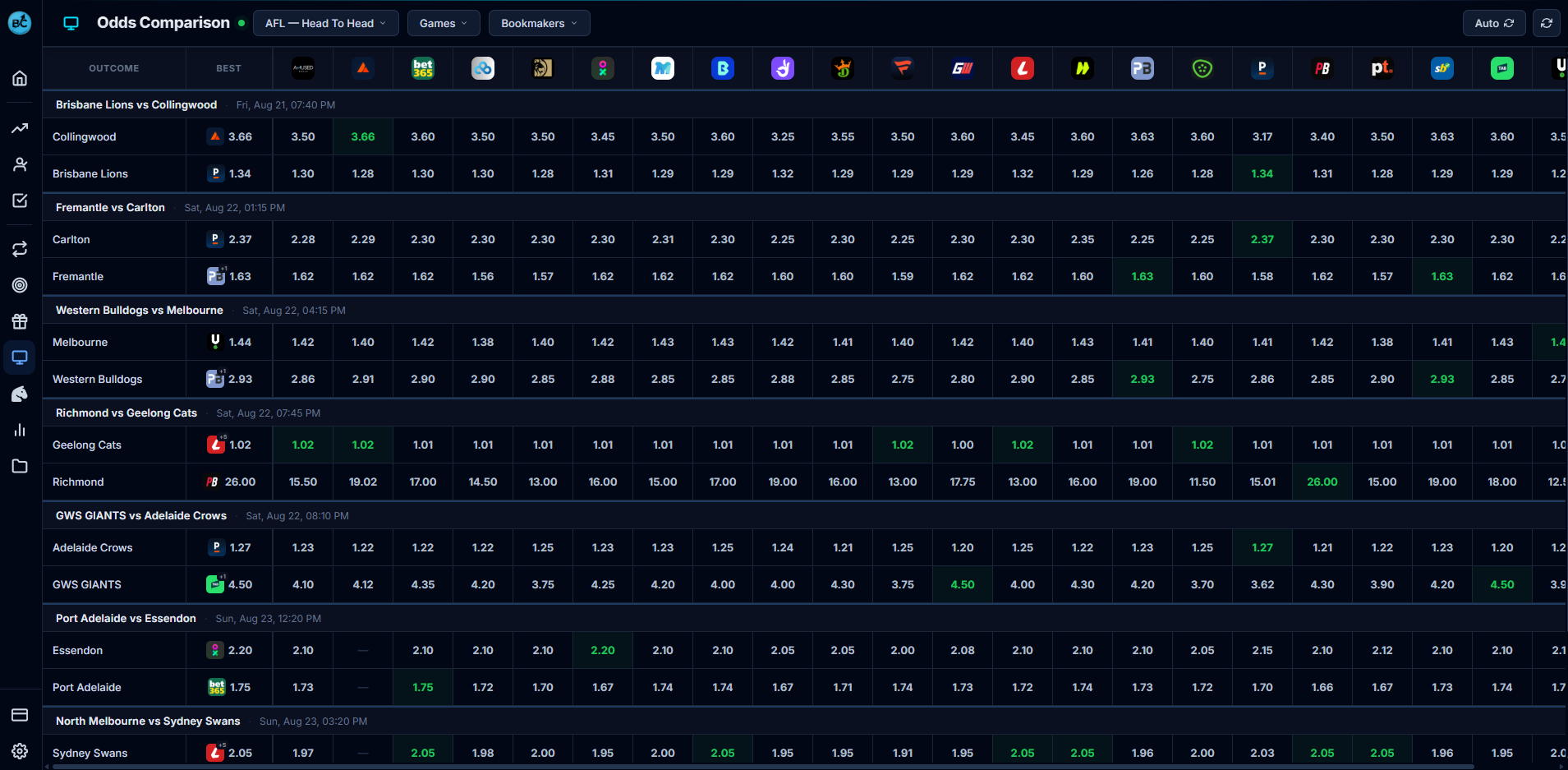Image resolution: width=1568 pixels, height=770 pixels.
Task: Select Brisbane Lions odds of 1.26
Action: pos(1143,173)
